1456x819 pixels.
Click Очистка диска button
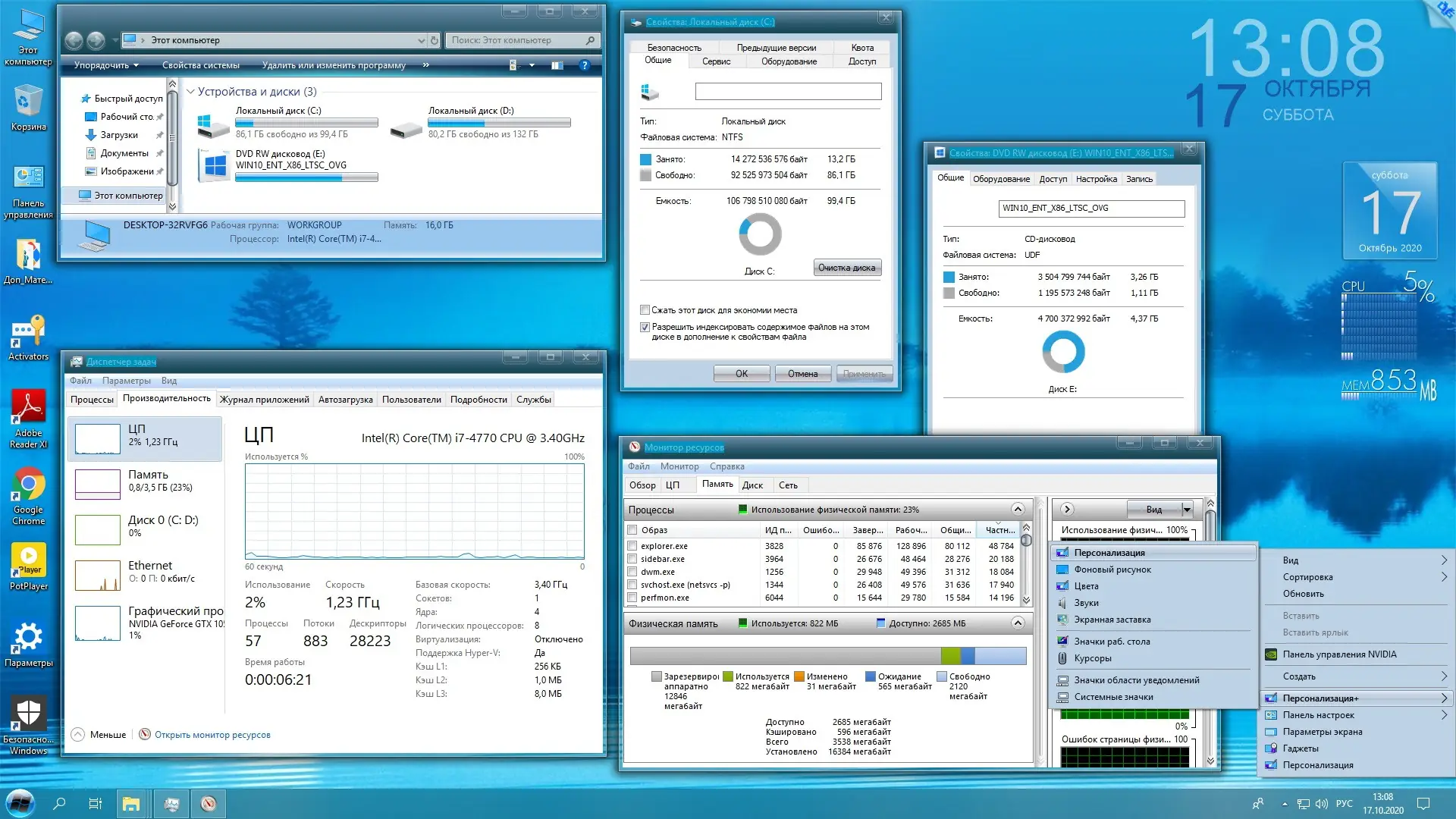click(x=847, y=268)
